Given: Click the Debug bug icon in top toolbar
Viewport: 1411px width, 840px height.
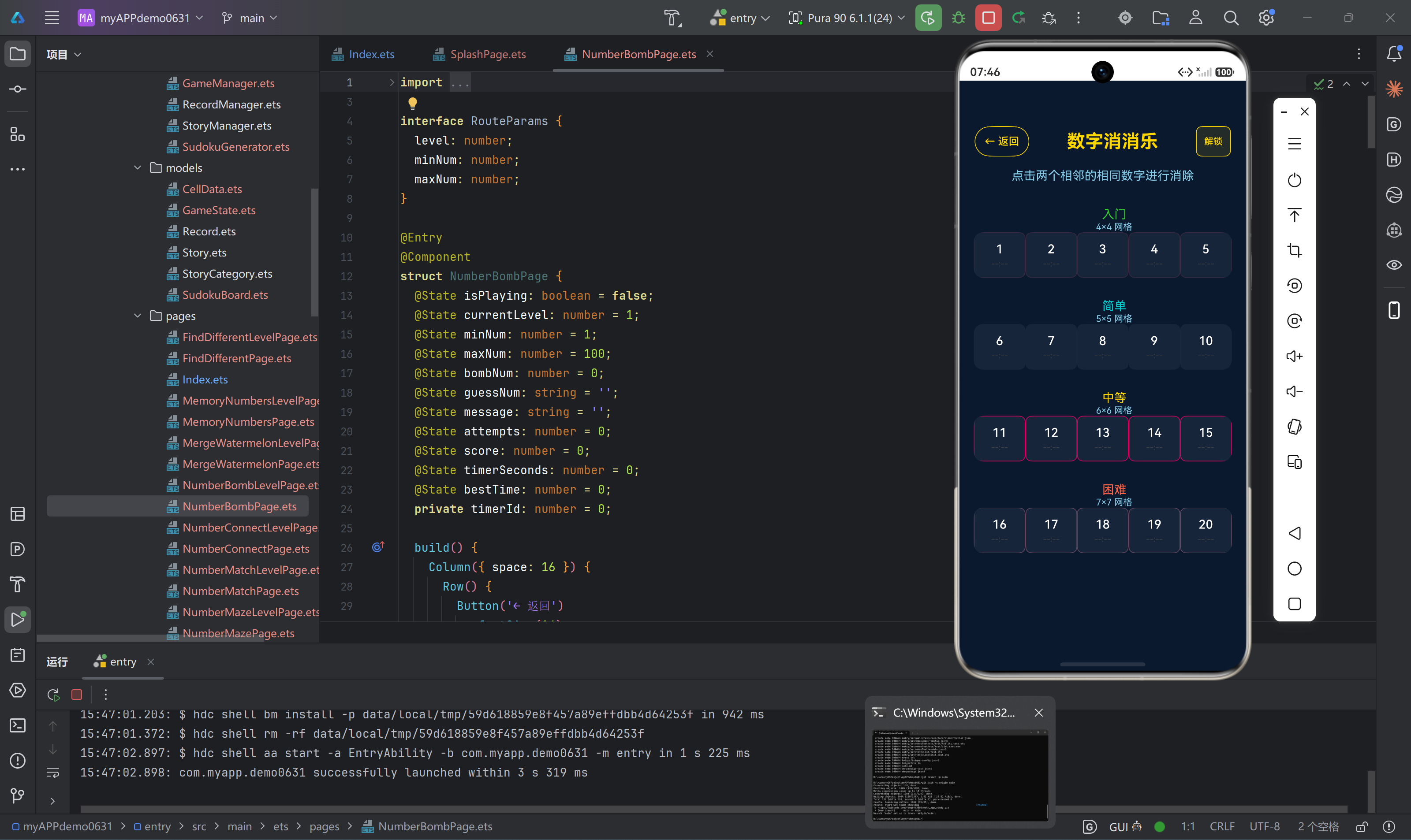Looking at the screenshot, I should [958, 18].
